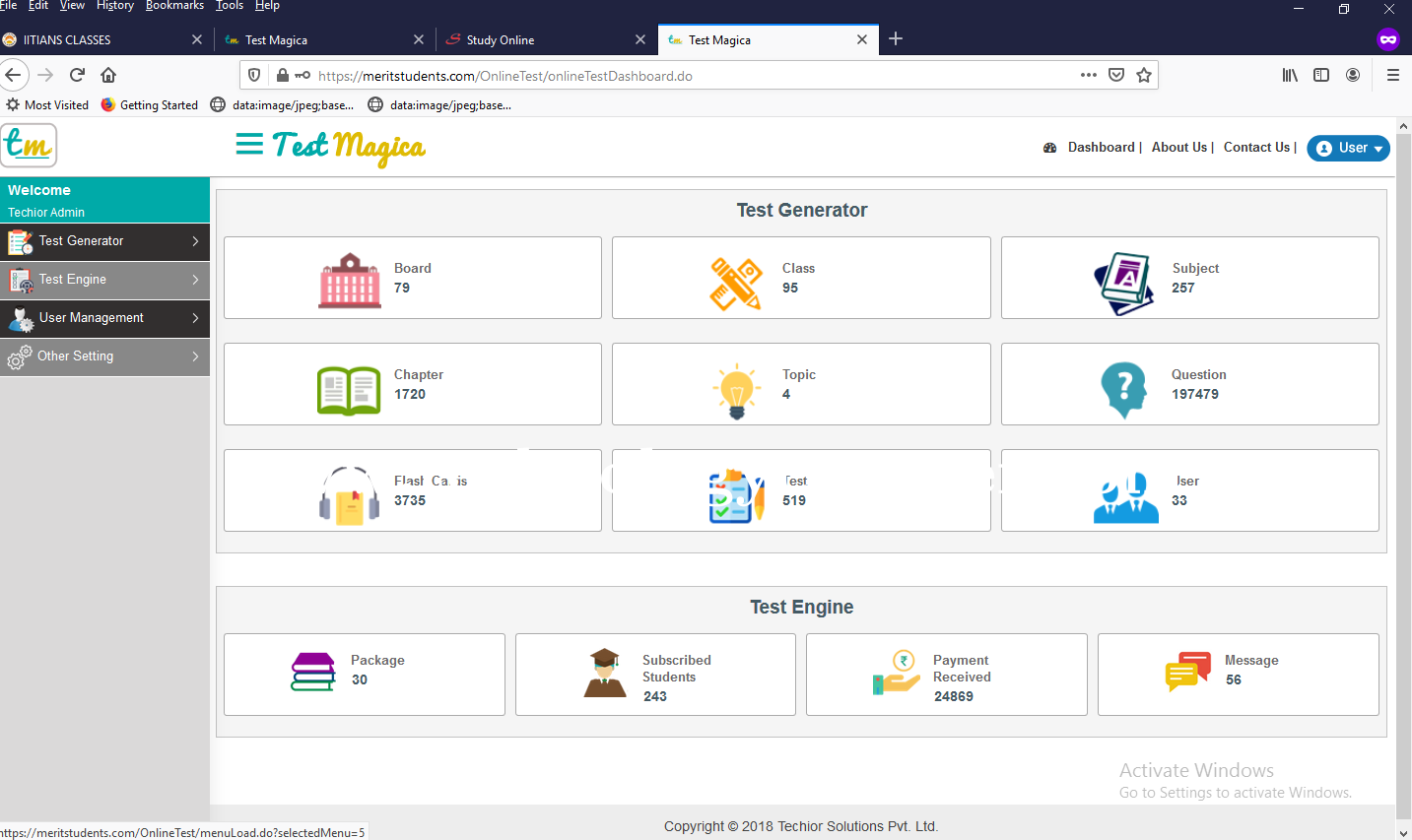Bookmark this page with the star icon

pos(1144,75)
